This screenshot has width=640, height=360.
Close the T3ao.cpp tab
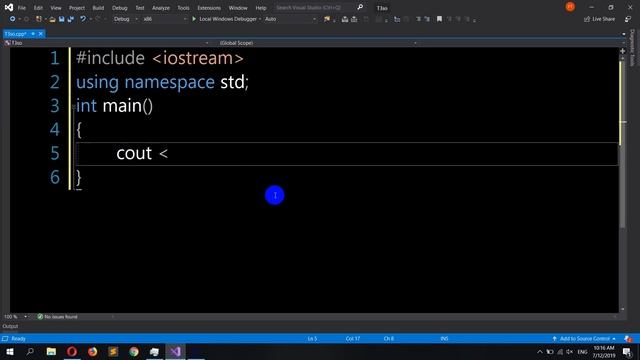point(40,34)
